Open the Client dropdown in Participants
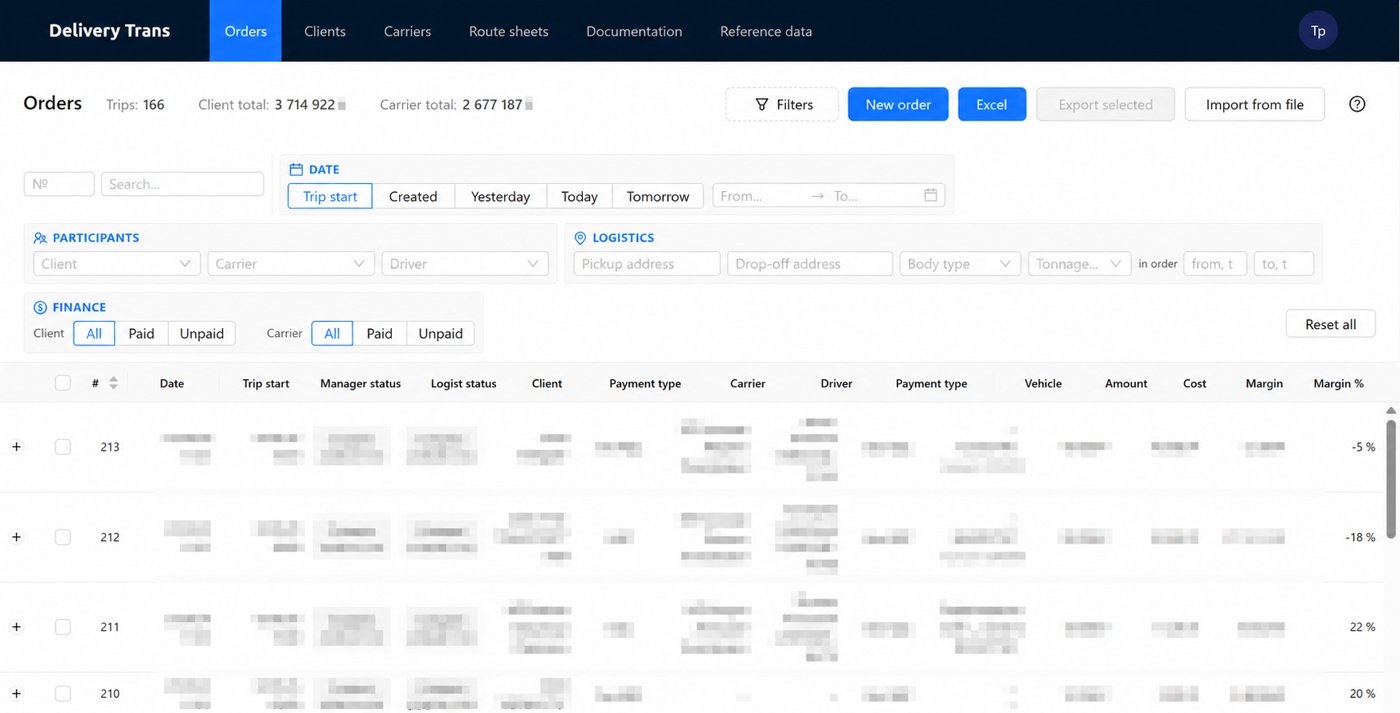The width and height of the screenshot is (1400, 713). (x=116, y=264)
